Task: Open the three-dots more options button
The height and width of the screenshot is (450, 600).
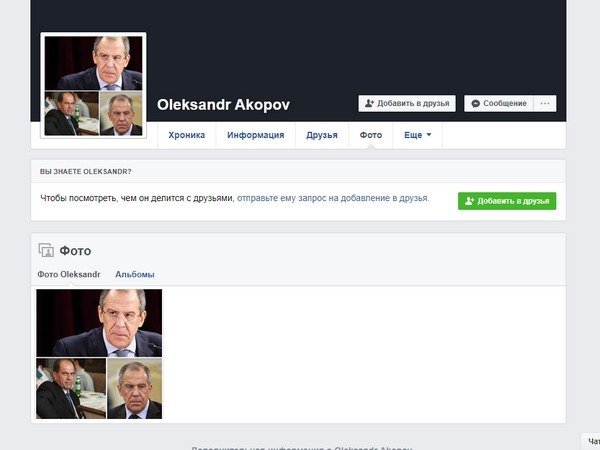Action: (545, 103)
